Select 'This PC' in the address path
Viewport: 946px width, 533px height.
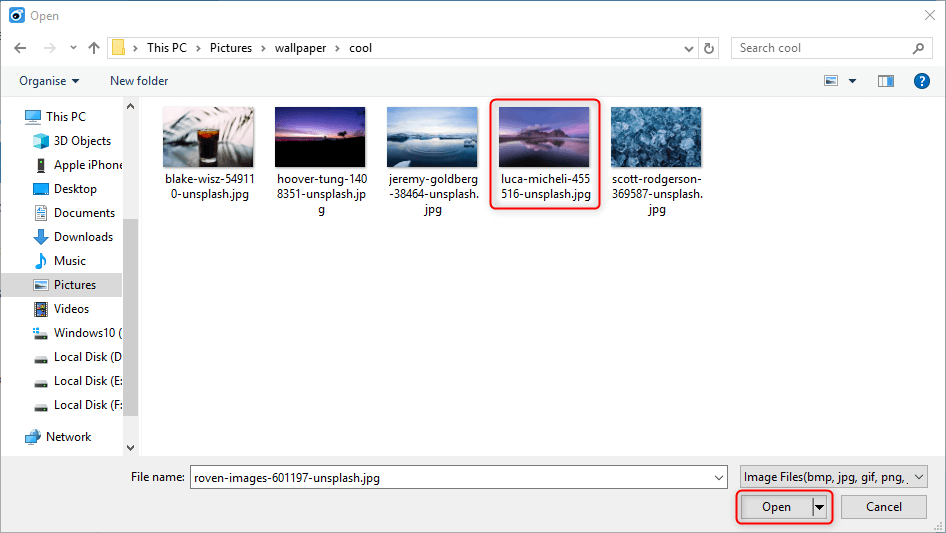(167, 48)
